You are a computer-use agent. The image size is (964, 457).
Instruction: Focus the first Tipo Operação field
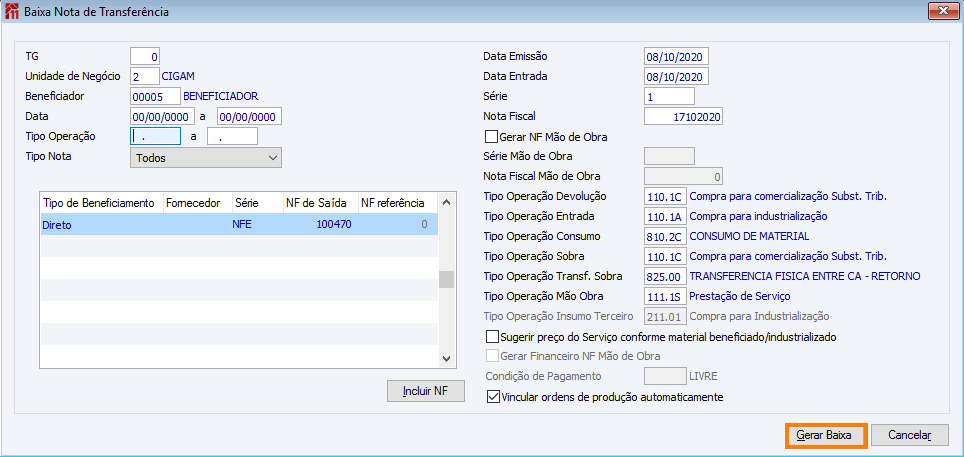coord(155,137)
